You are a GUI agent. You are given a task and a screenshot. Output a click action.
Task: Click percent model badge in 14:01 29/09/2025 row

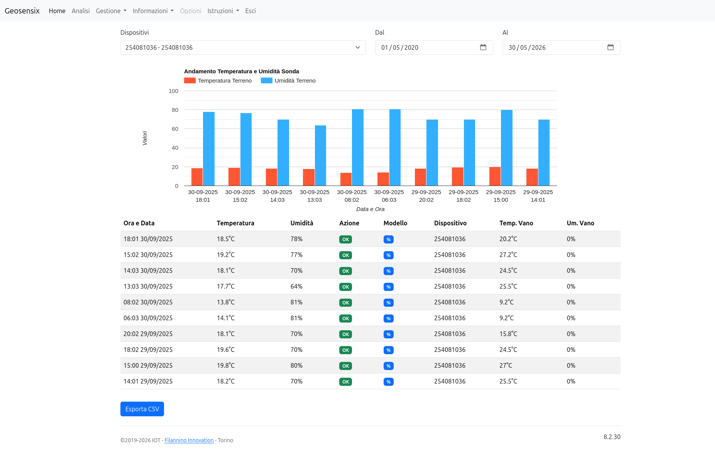point(389,382)
